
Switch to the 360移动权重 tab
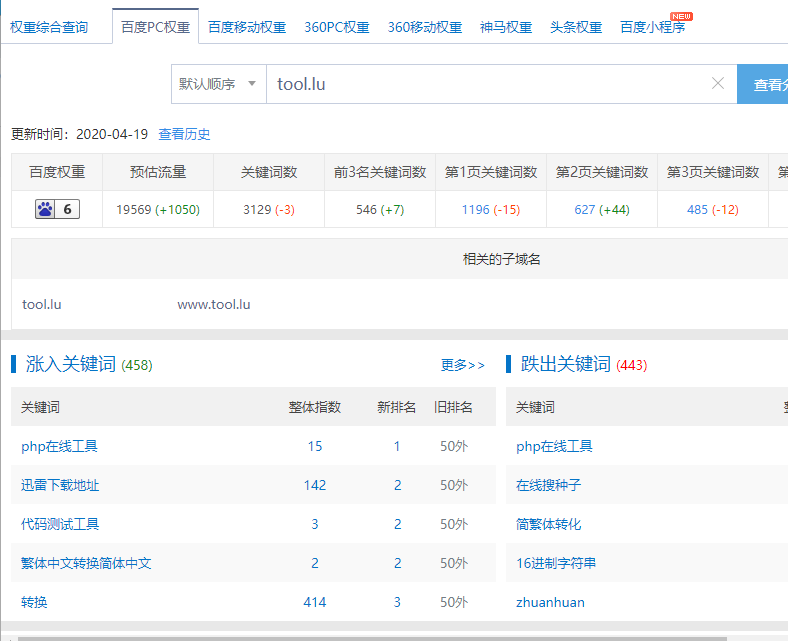coord(425,27)
